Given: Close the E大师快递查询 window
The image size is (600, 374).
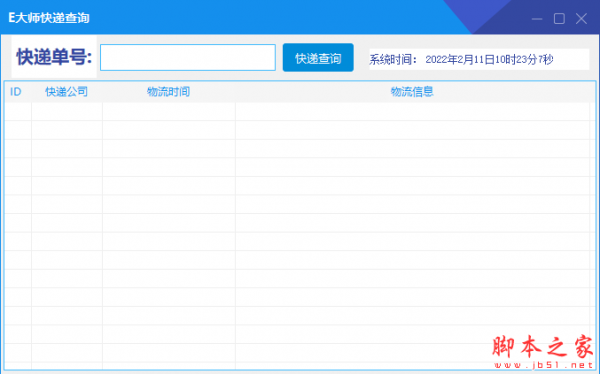Looking at the screenshot, I should click(x=581, y=18).
